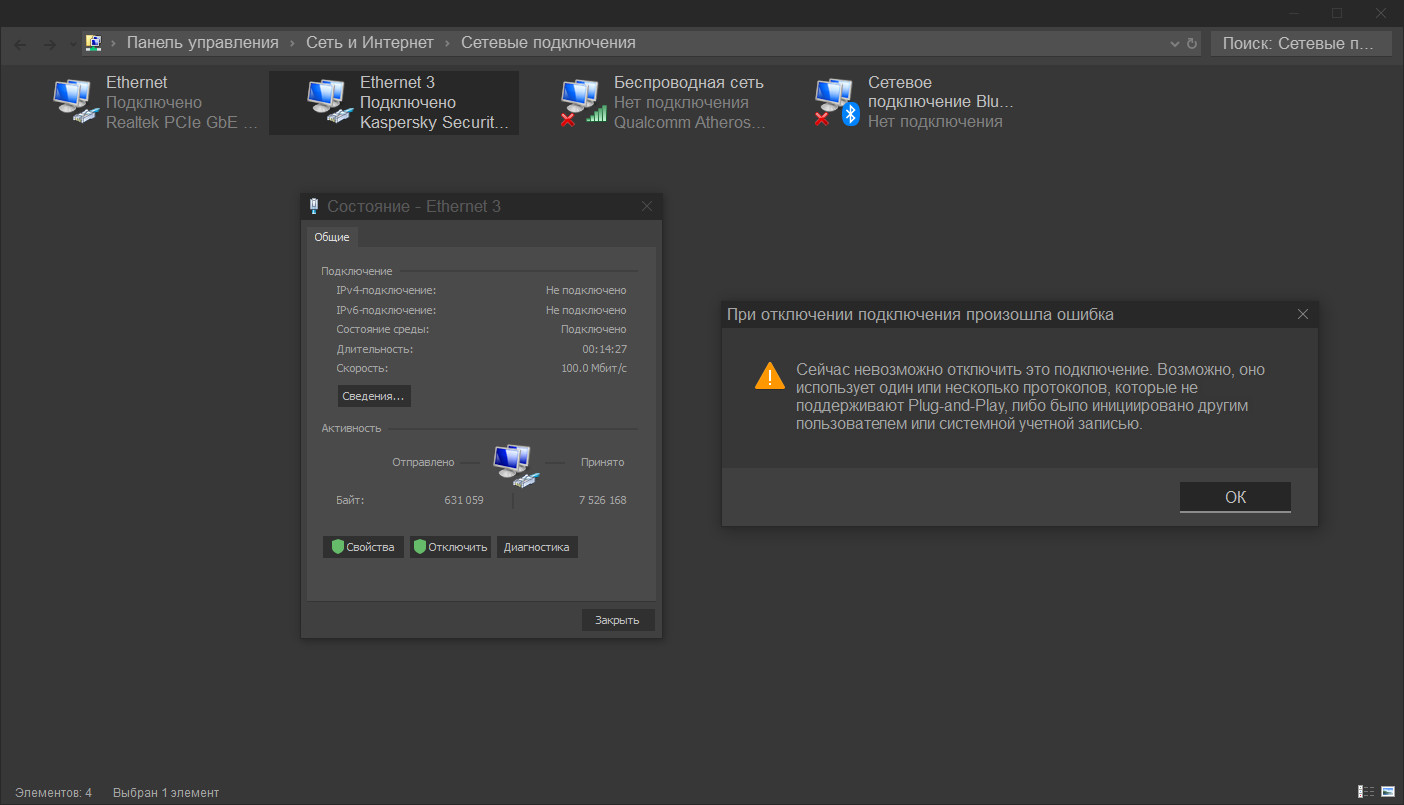Click the Ethernet 3 status window title icon
Screen dimensions: 1404x805
point(314,206)
